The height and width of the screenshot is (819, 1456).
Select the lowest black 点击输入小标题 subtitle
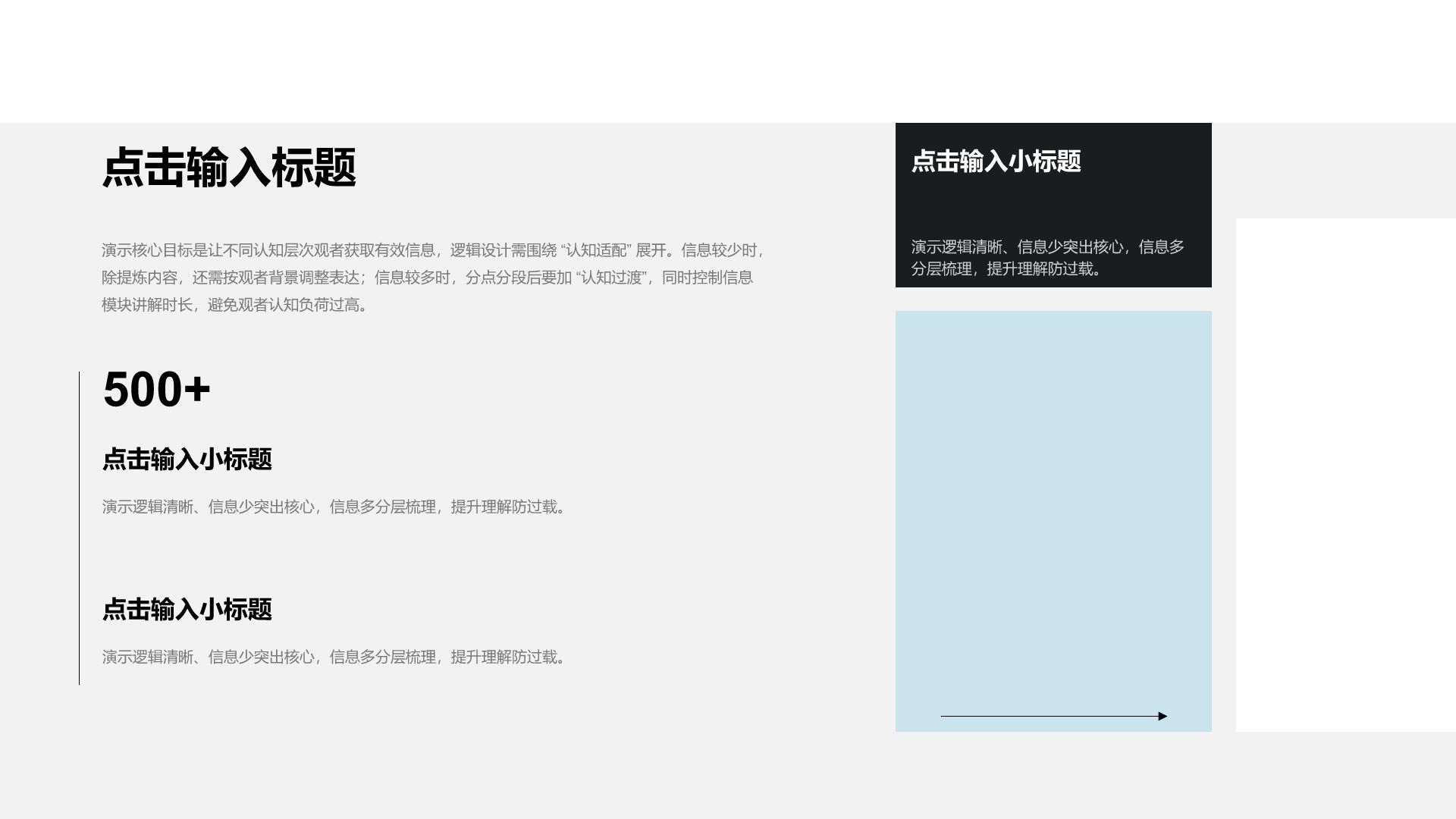tap(187, 610)
